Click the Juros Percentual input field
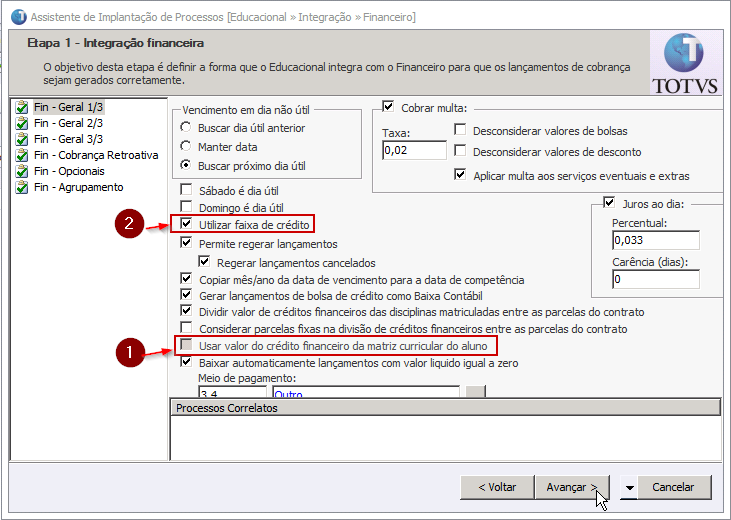The width and height of the screenshot is (731, 520). pyautogui.click(x=655, y=241)
